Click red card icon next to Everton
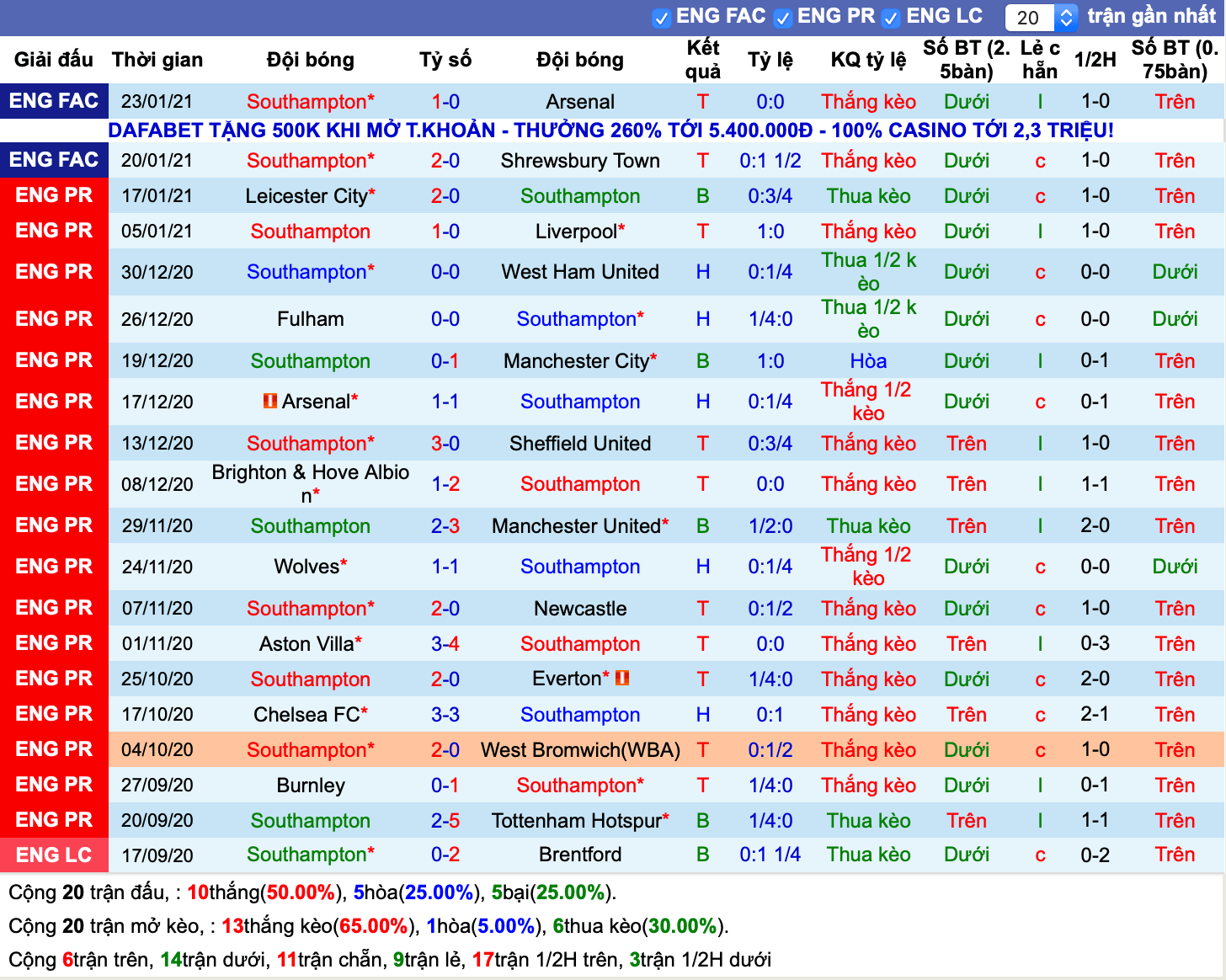Viewport: 1226px width, 980px height. click(622, 677)
